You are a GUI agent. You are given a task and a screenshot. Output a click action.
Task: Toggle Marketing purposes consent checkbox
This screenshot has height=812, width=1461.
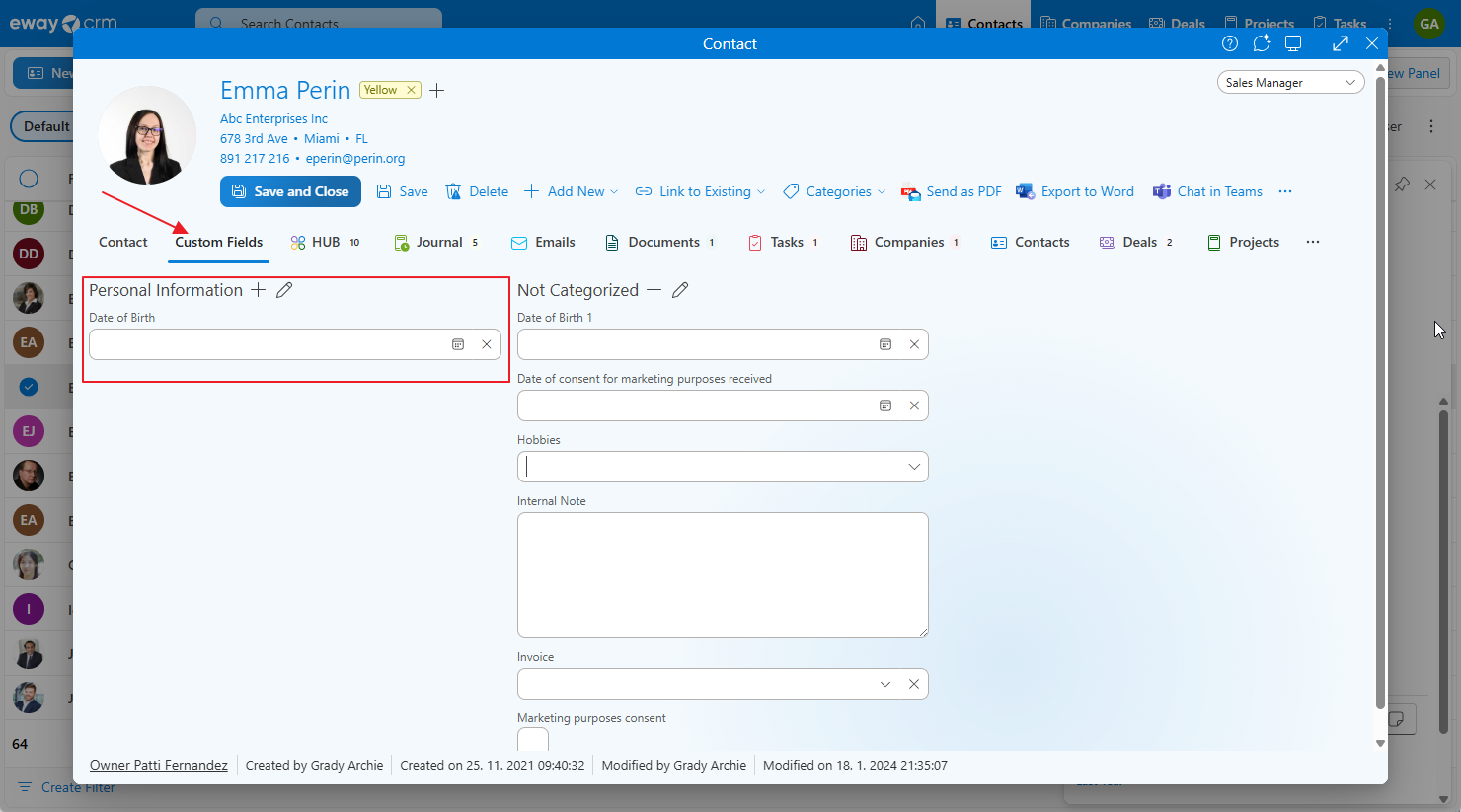(533, 740)
